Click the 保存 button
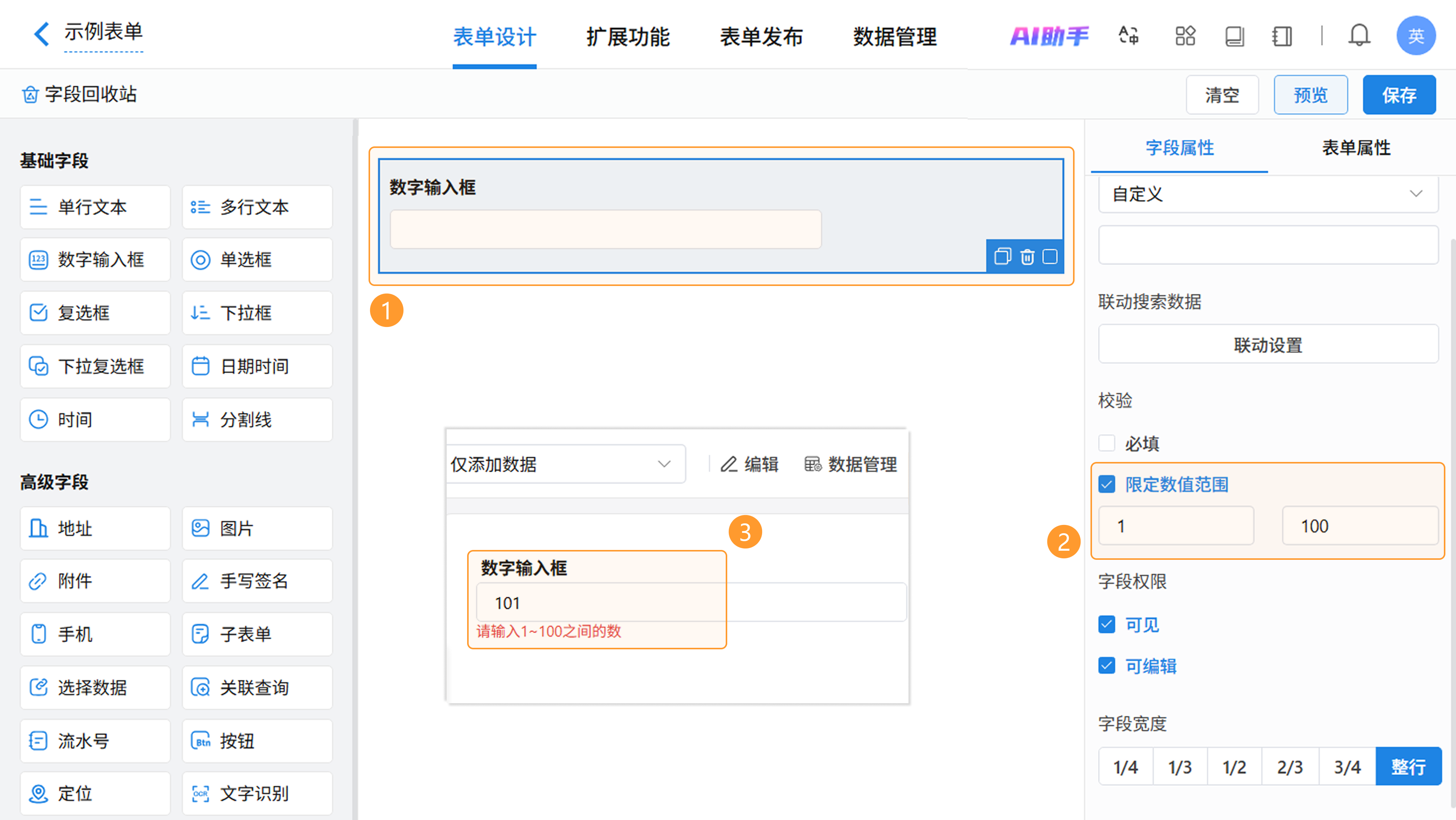Image resolution: width=1456 pixels, height=820 pixels. click(1399, 95)
